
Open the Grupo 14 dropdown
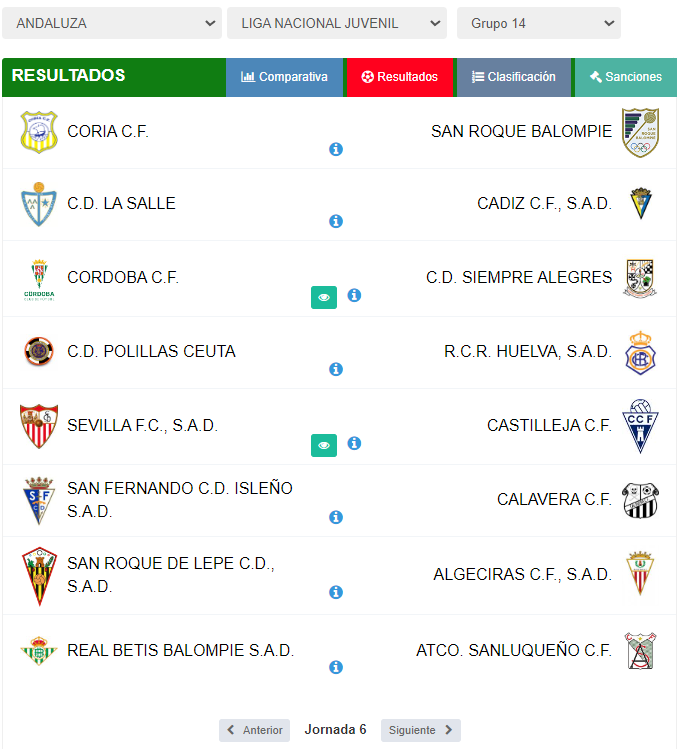point(539,23)
